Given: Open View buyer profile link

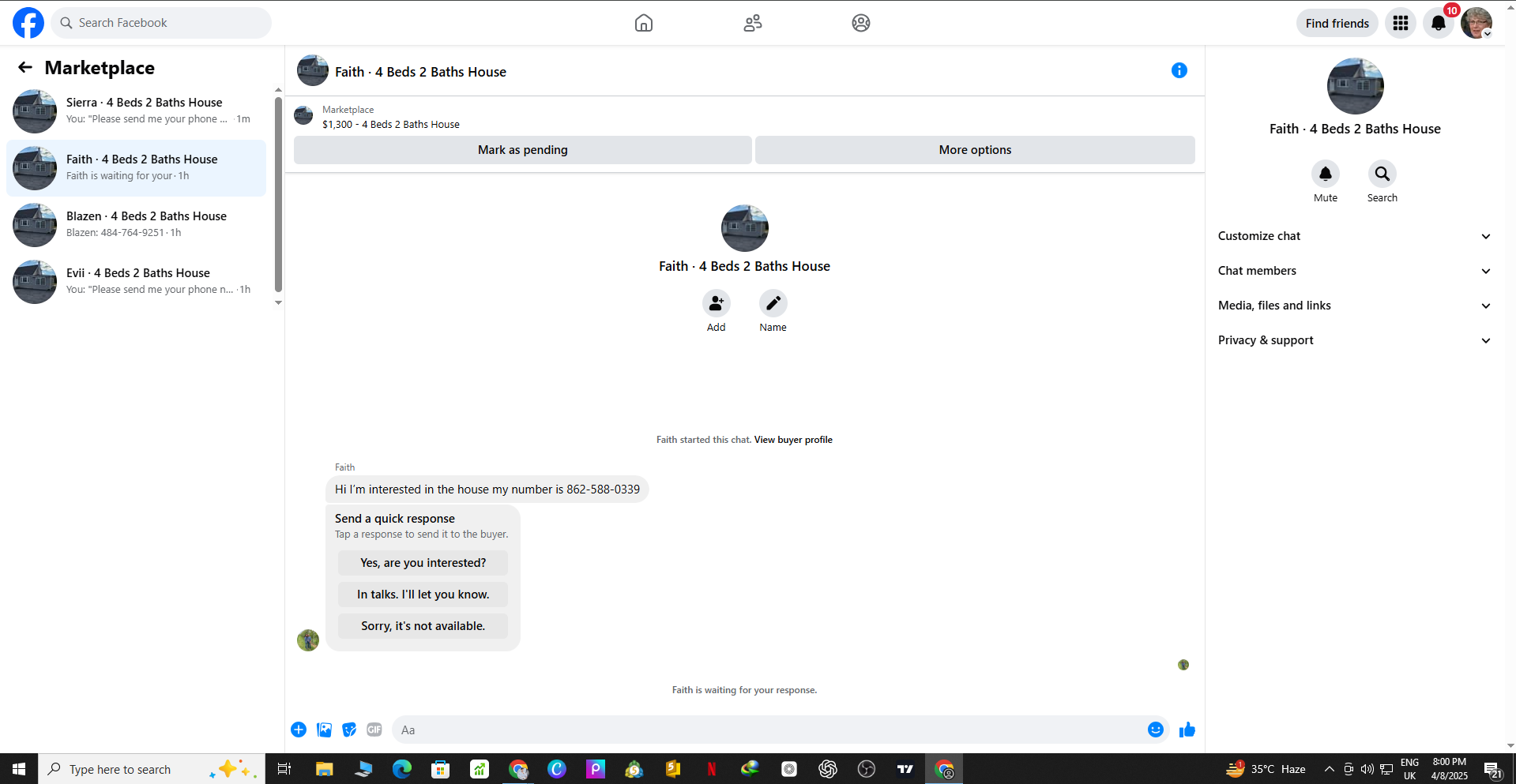Looking at the screenshot, I should click(x=793, y=440).
